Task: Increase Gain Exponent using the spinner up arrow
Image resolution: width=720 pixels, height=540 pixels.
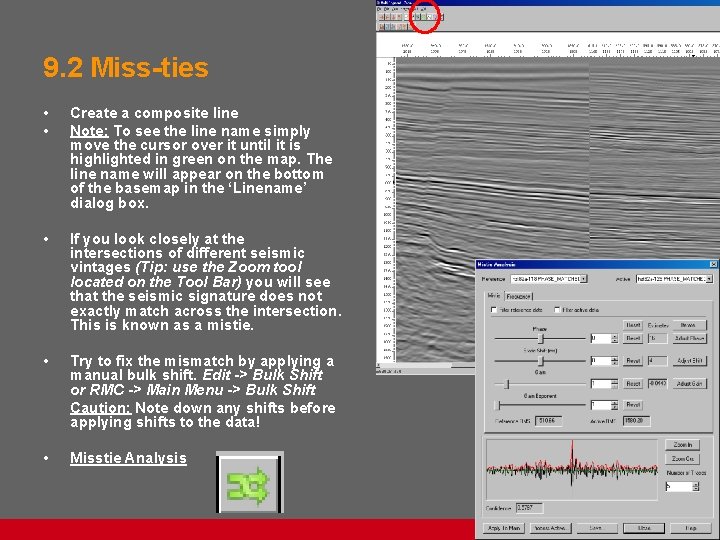Action: coord(615,403)
